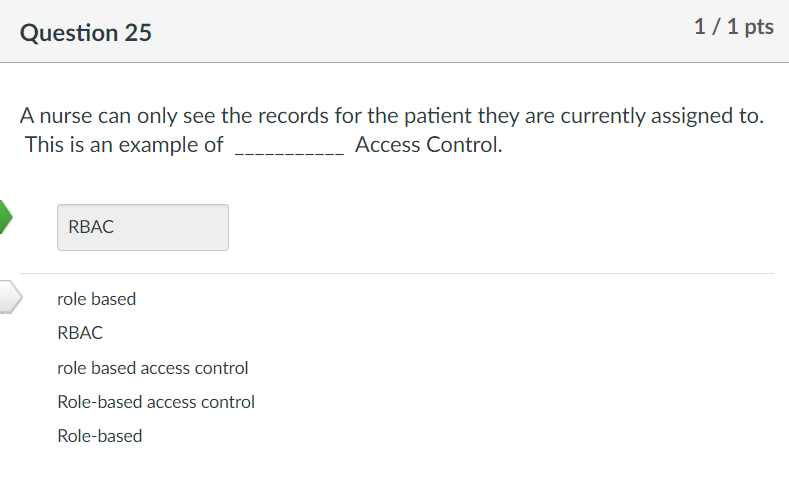Image resolution: width=789 pixels, height=479 pixels.
Task: Click the word "pts" in the header
Action: [x=759, y=28]
